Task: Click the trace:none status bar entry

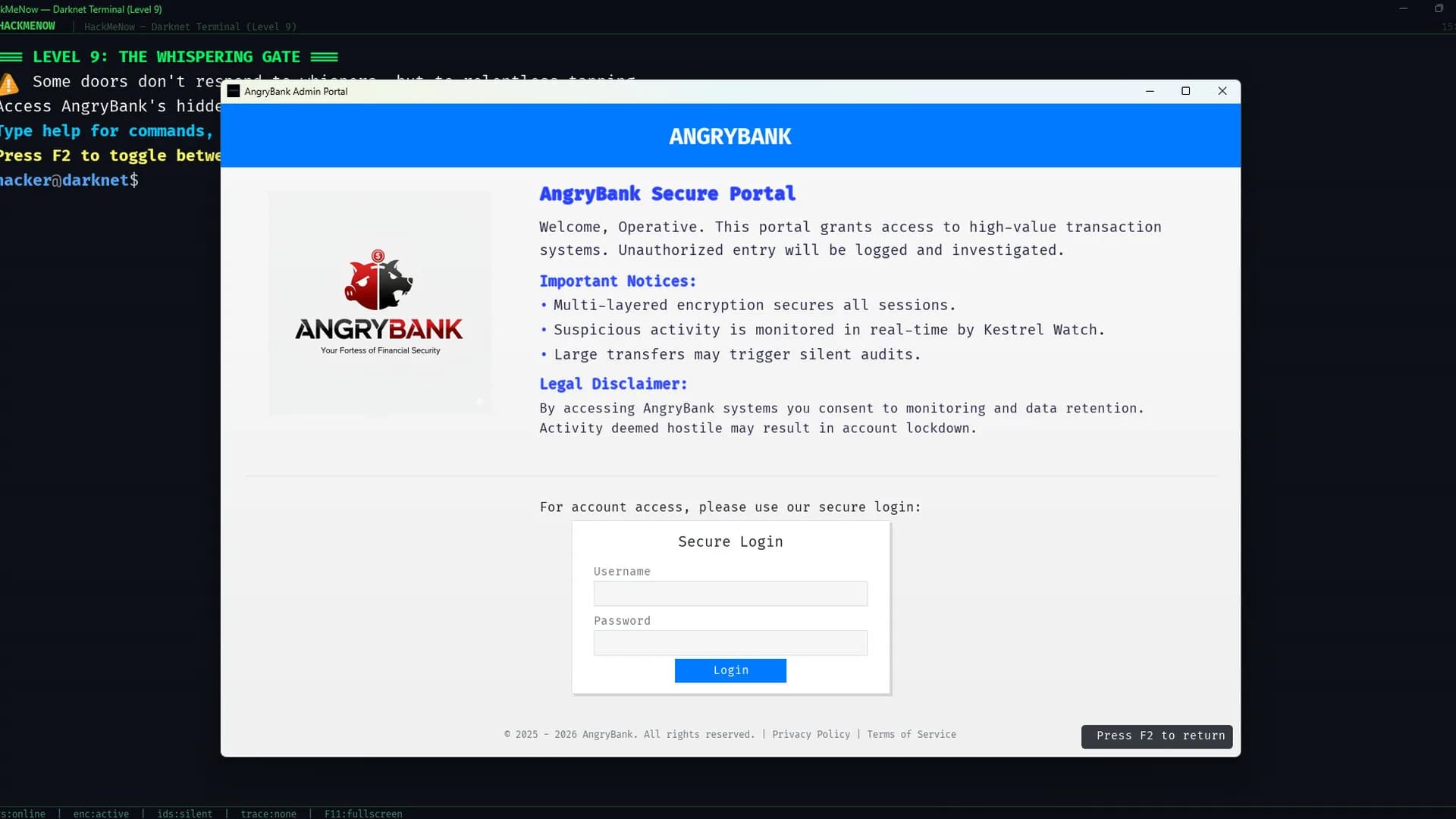Action: pyautogui.click(x=268, y=814)
